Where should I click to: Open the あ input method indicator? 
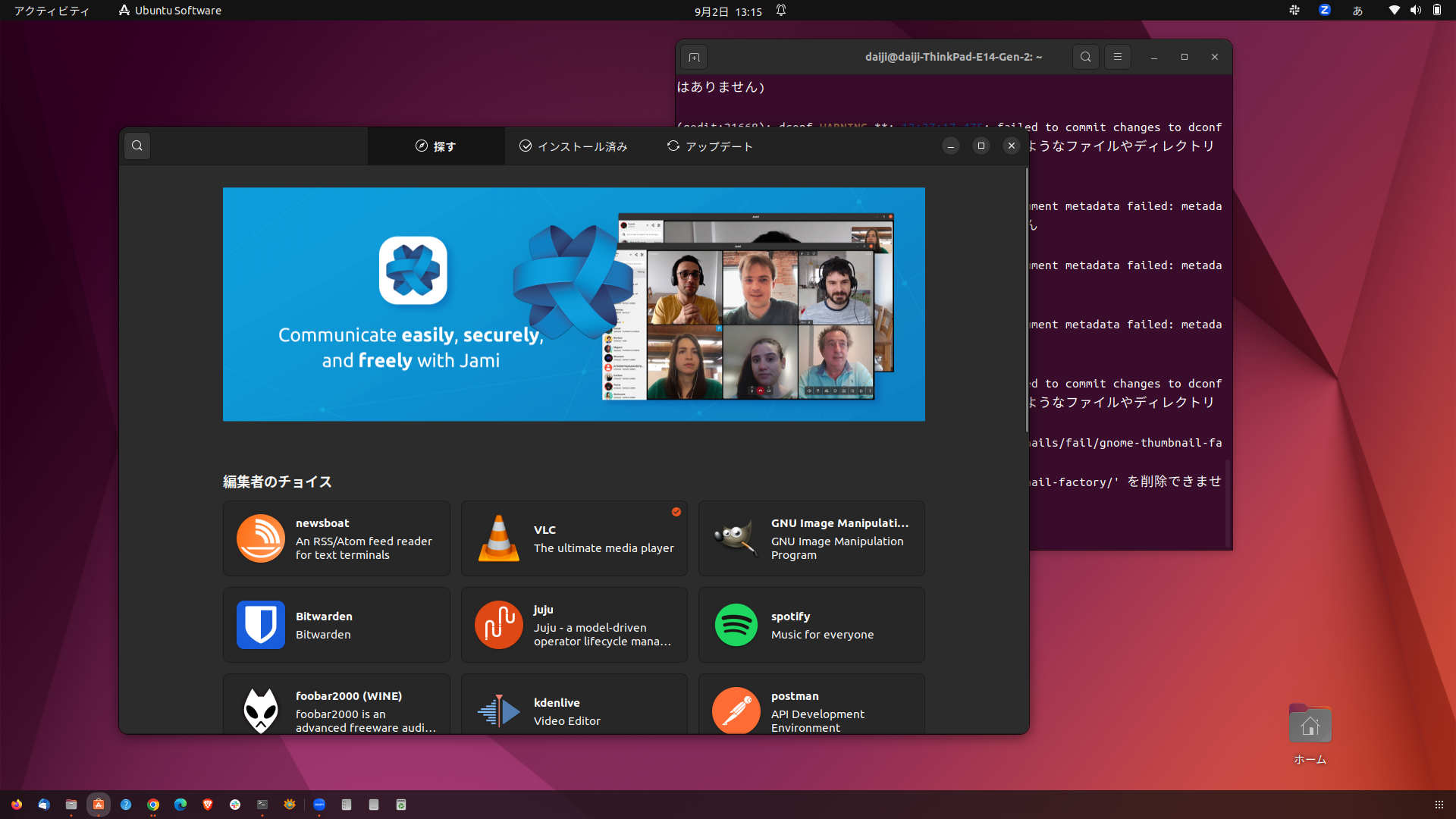1357,11
